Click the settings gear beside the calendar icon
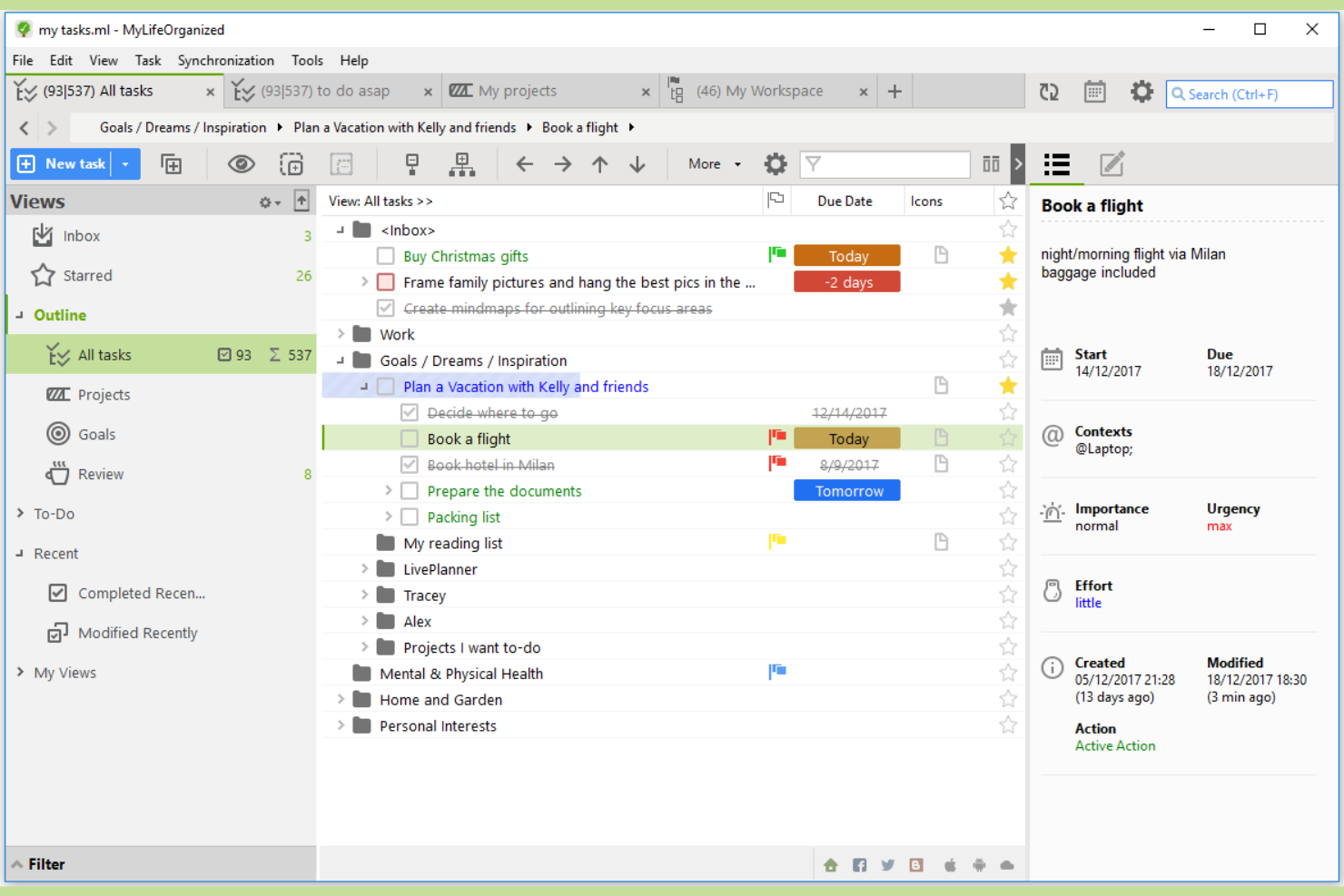Viewport: 1344px width, 896px height. pos(1141,92)
